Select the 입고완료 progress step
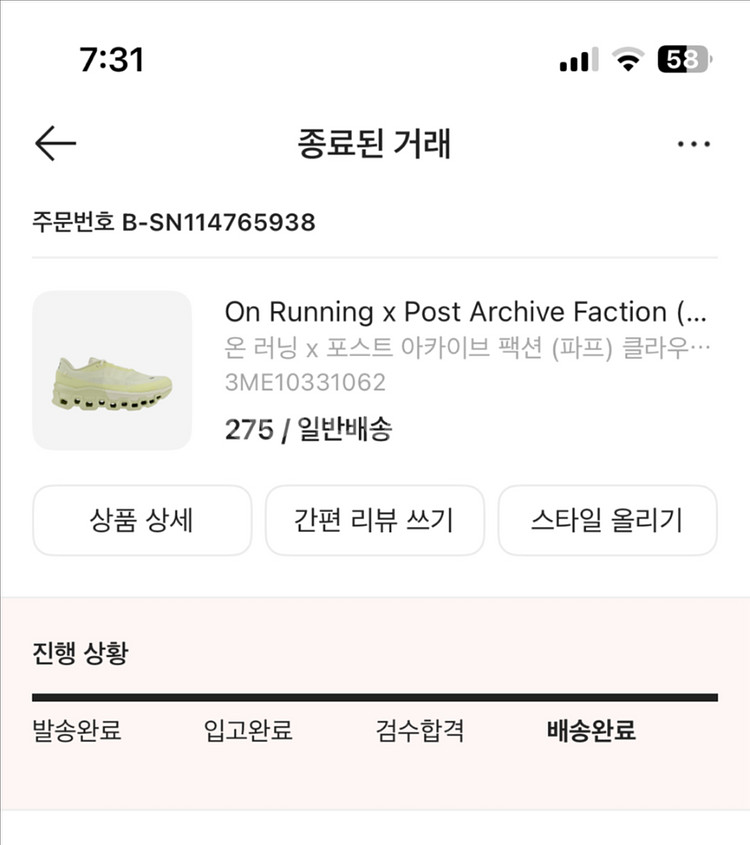 click(248, 731)
